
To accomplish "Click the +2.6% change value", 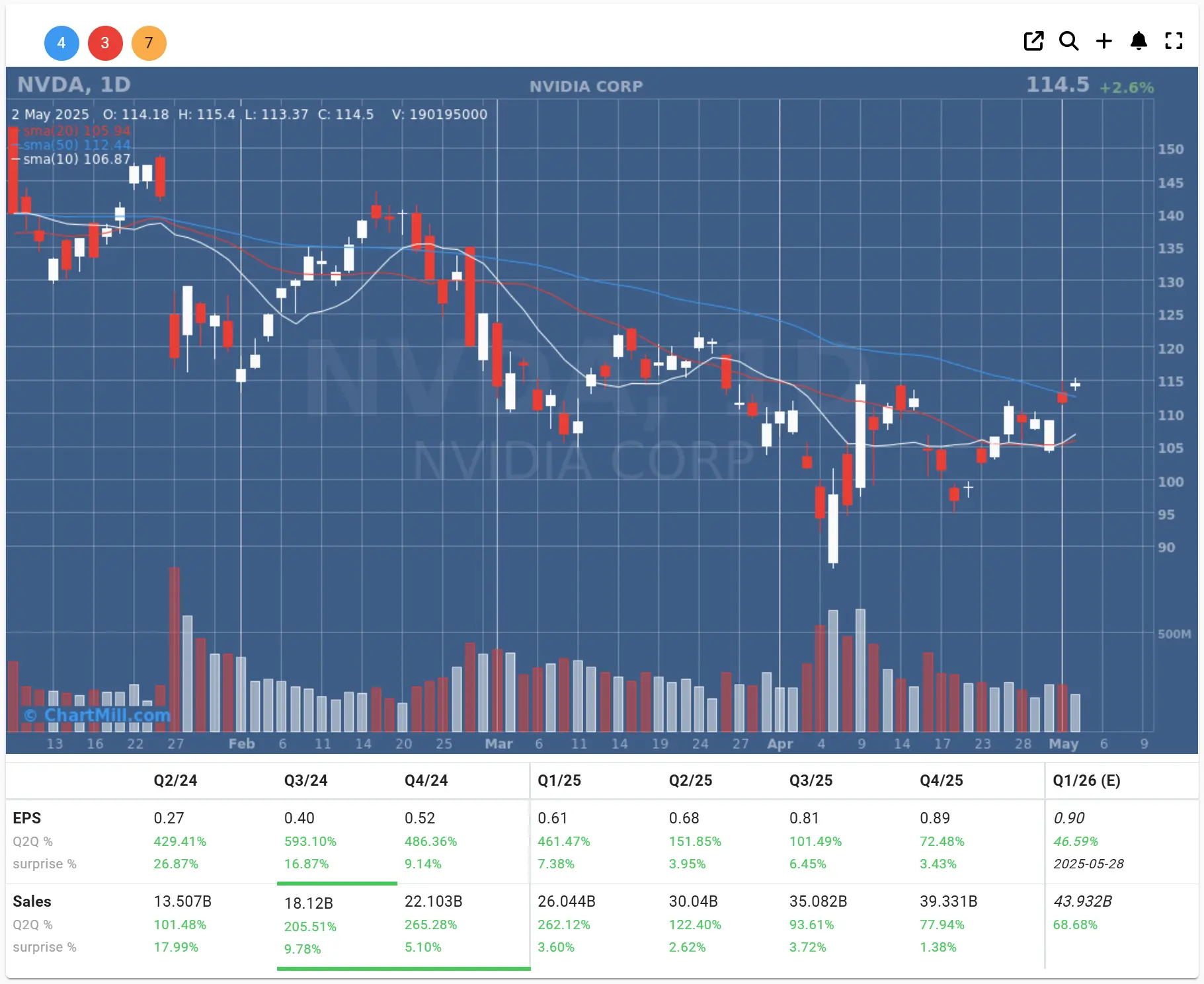I will [1127, 87].
